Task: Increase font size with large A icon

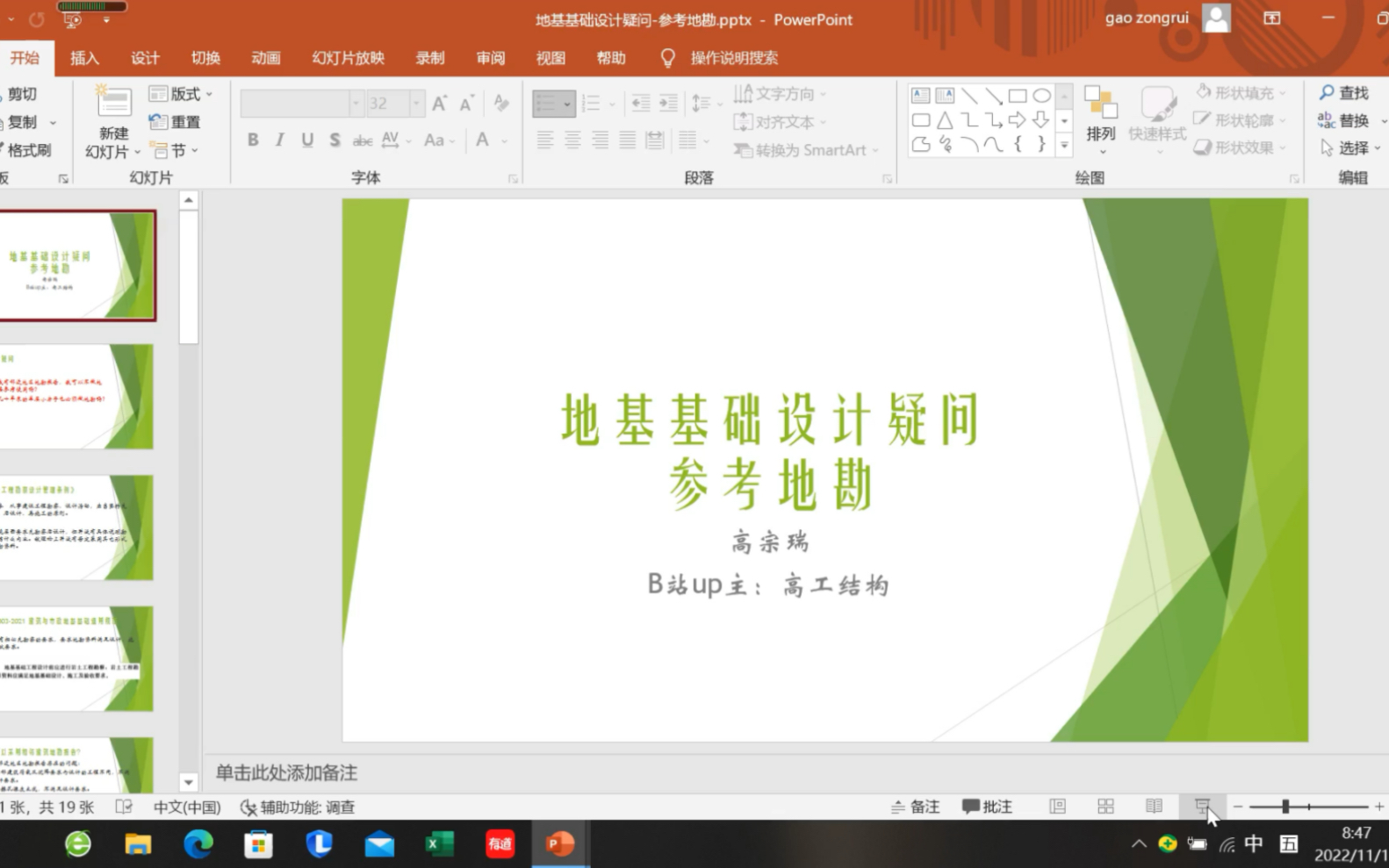Action: (x=440, y=104)
